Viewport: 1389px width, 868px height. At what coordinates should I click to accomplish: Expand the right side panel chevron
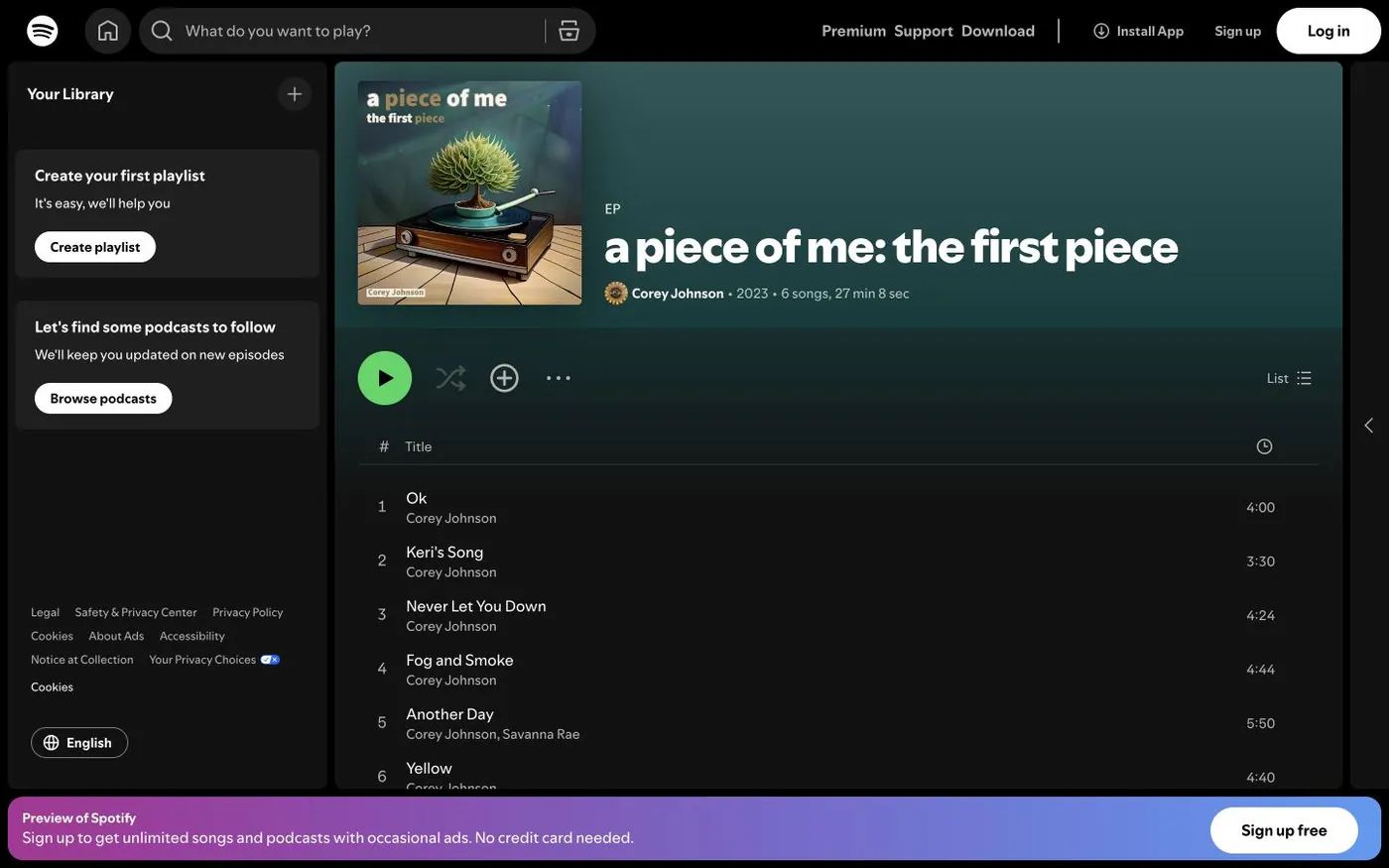[x=1369, y=426]
